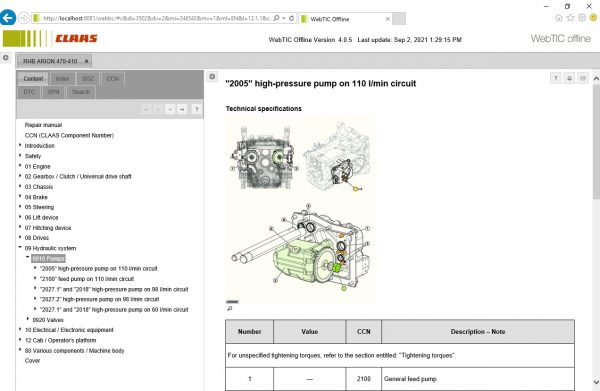Switch to the Content tab

(x=33, y=78)
